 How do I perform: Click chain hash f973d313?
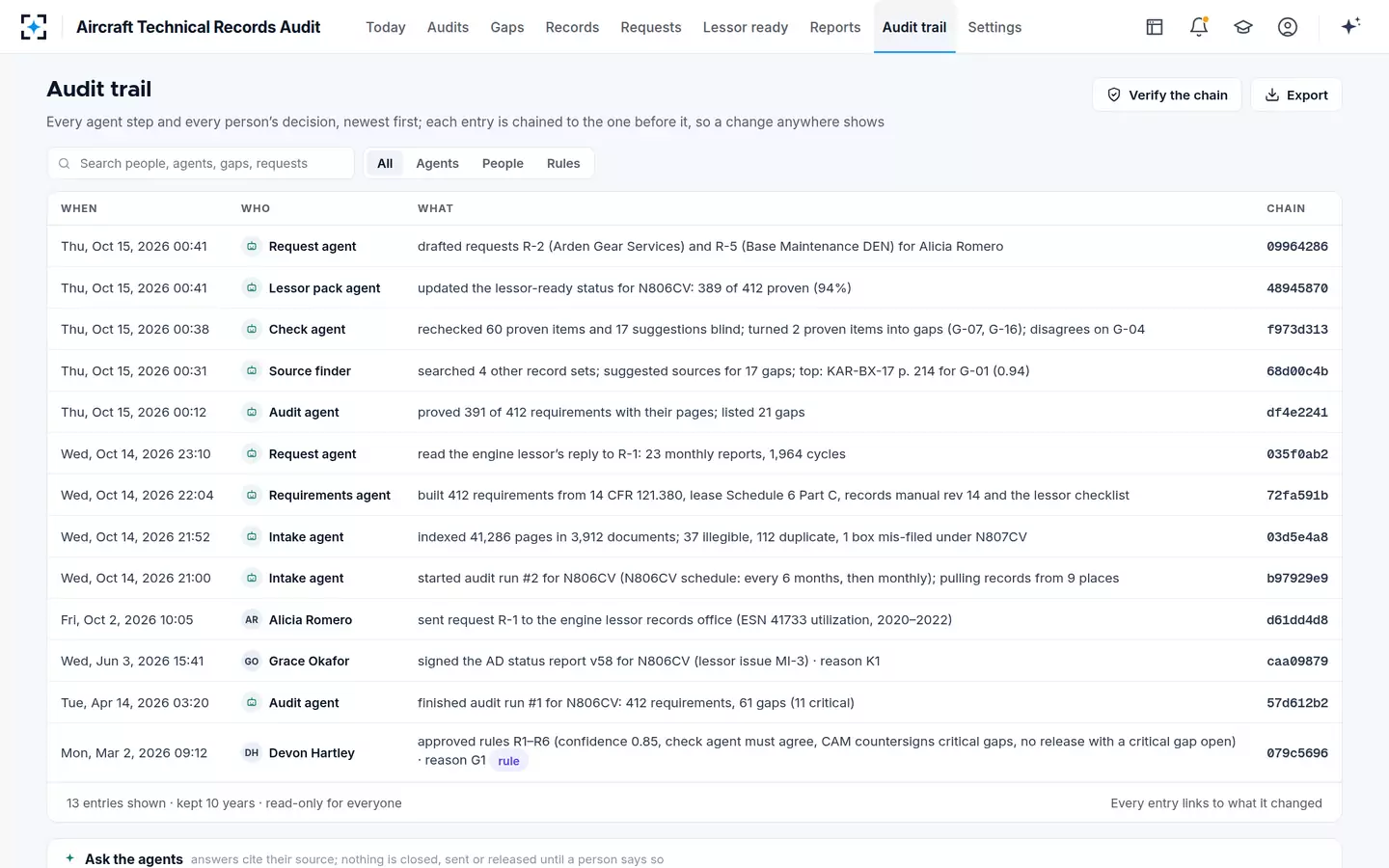(x=1296, y=329)
